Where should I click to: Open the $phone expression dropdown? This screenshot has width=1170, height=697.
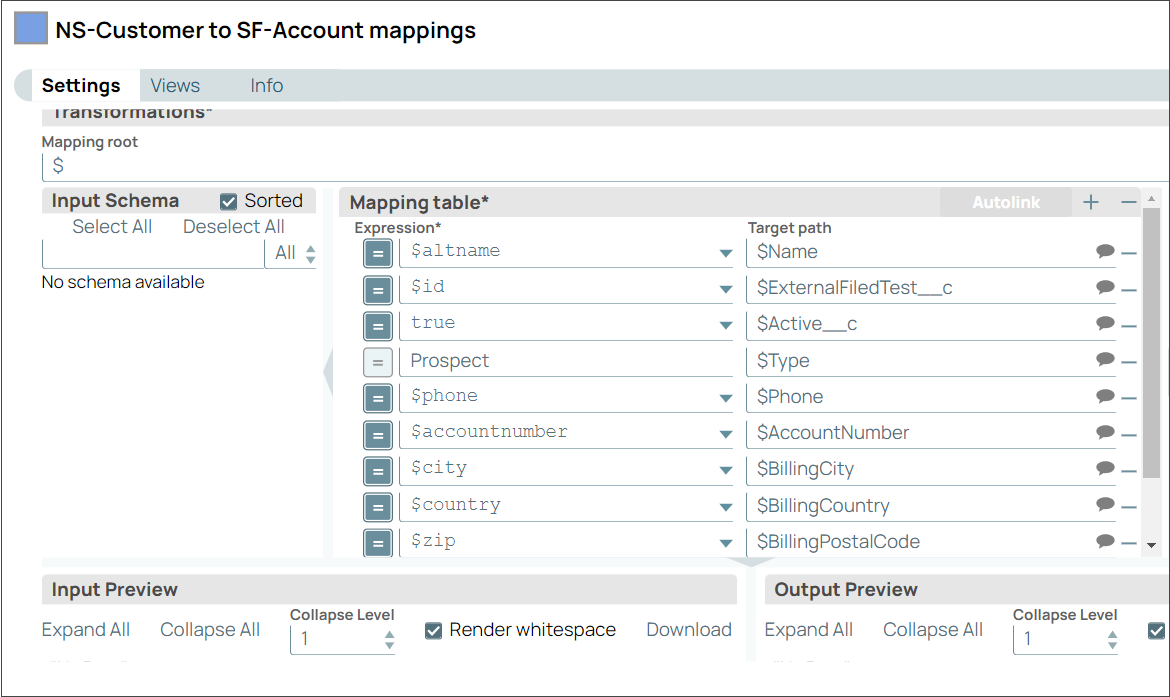(x=728, y=397)
